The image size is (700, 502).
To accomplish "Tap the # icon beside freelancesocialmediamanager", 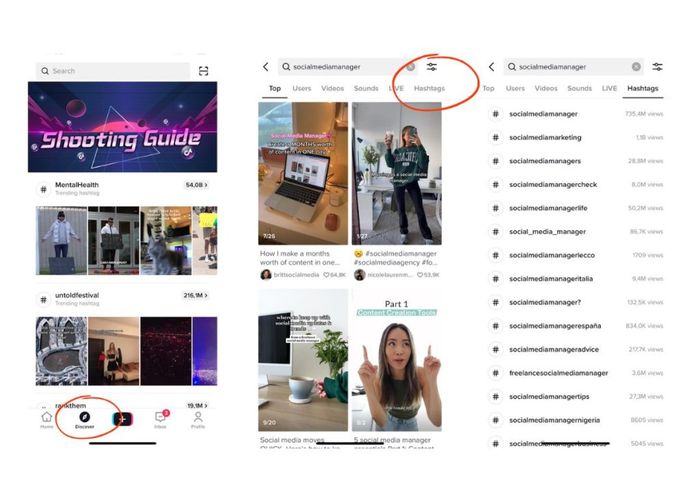I will coord(496,373).
